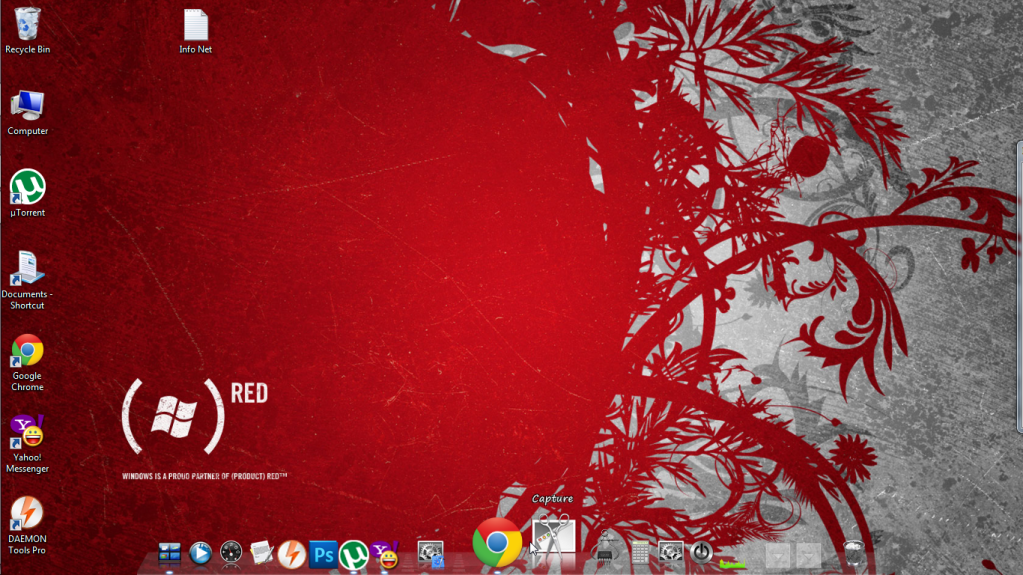Open Yahoo Messenger from the dock

click(x=385, y=554)
